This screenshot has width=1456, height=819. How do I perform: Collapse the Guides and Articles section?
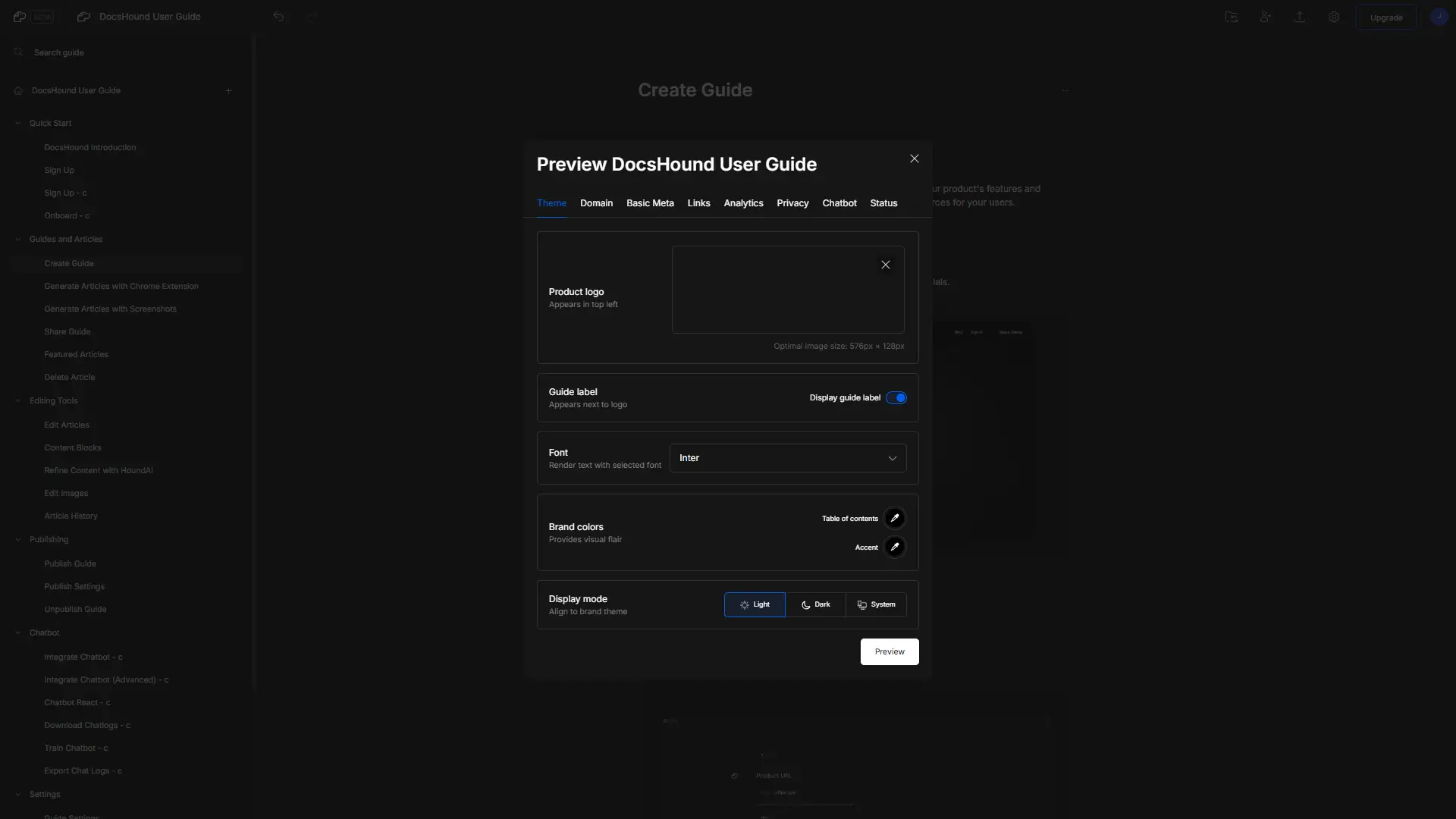pos(18,240)
